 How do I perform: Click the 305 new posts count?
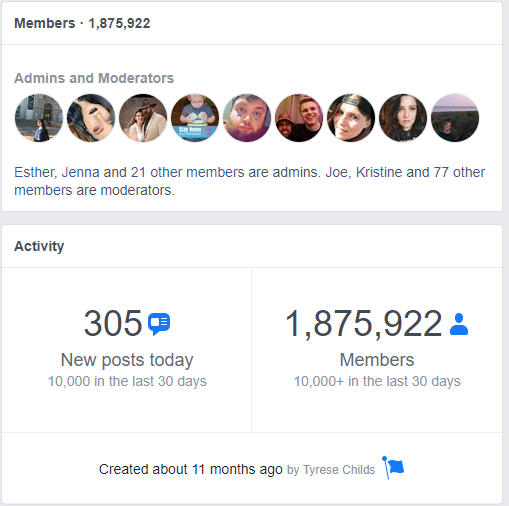[113, 323]
